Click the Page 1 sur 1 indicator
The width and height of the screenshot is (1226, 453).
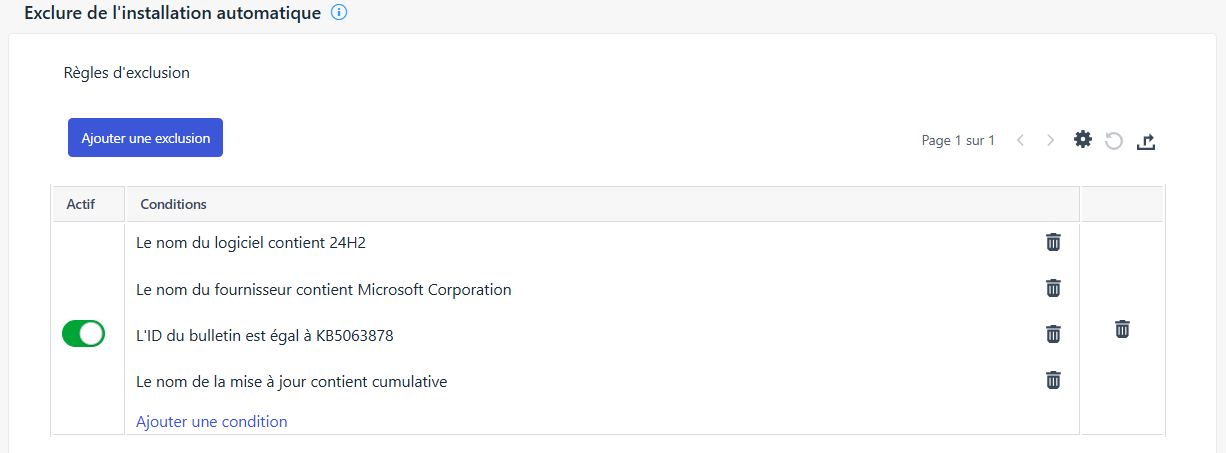[x=958, y=141]
